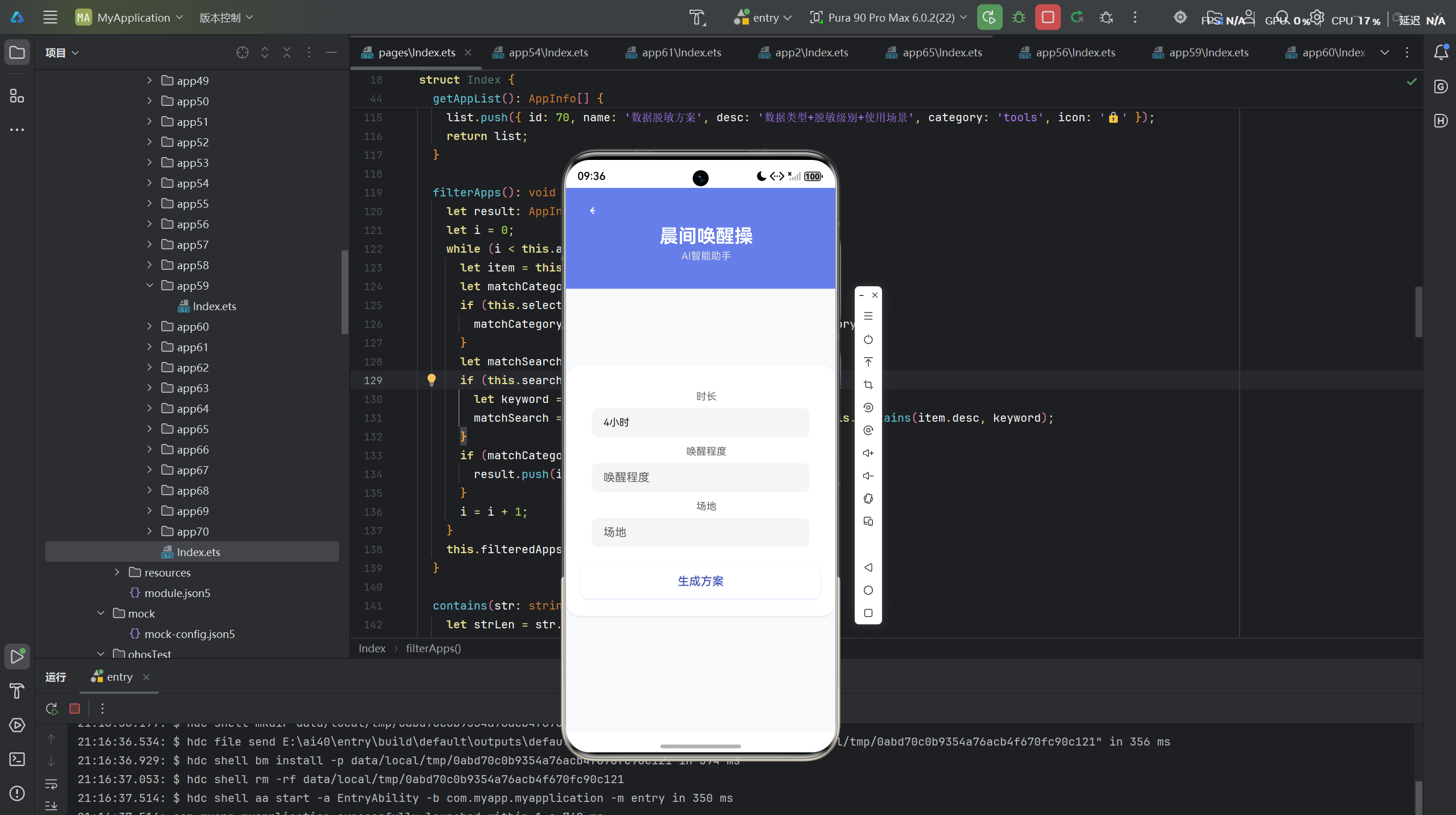1456x815 pixels.
Task: Click the Index breadcrumb
Action: [x=372, y=648]
